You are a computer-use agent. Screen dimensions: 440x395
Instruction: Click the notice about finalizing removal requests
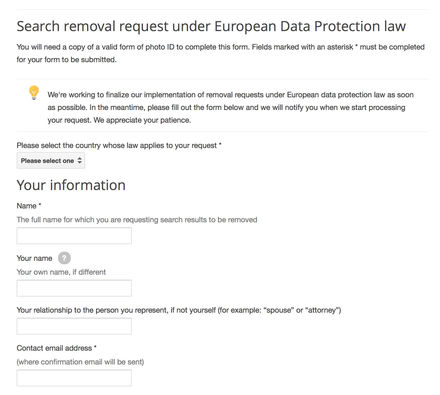[x=230, y=107]
